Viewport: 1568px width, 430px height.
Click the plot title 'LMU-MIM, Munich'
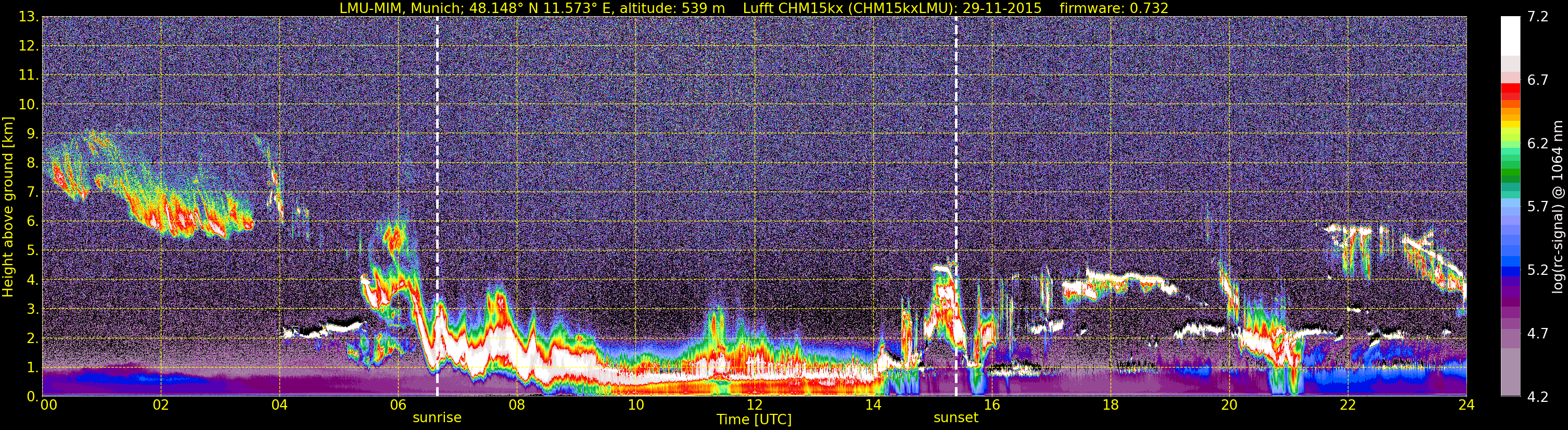402,8
